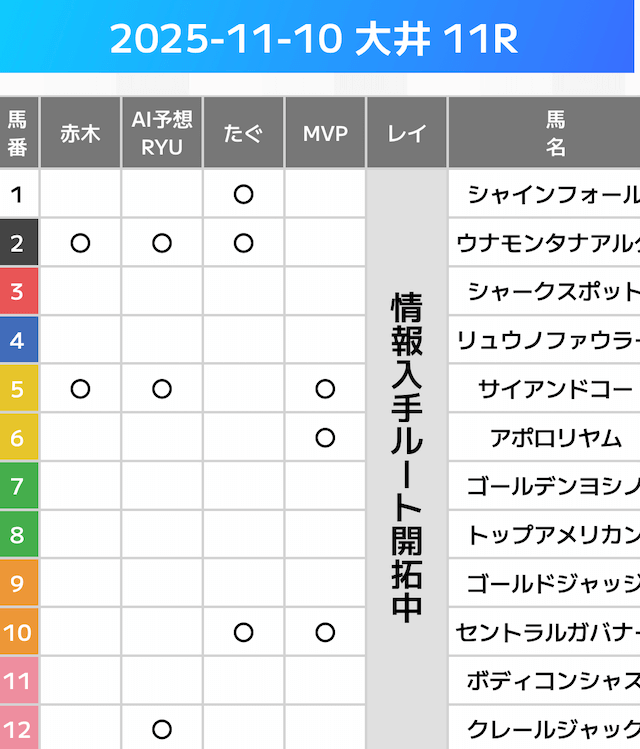Screen dimensions: 640x749
Task: Click the たぐ circle mark for horse 2
Action: tap(243, 243)
